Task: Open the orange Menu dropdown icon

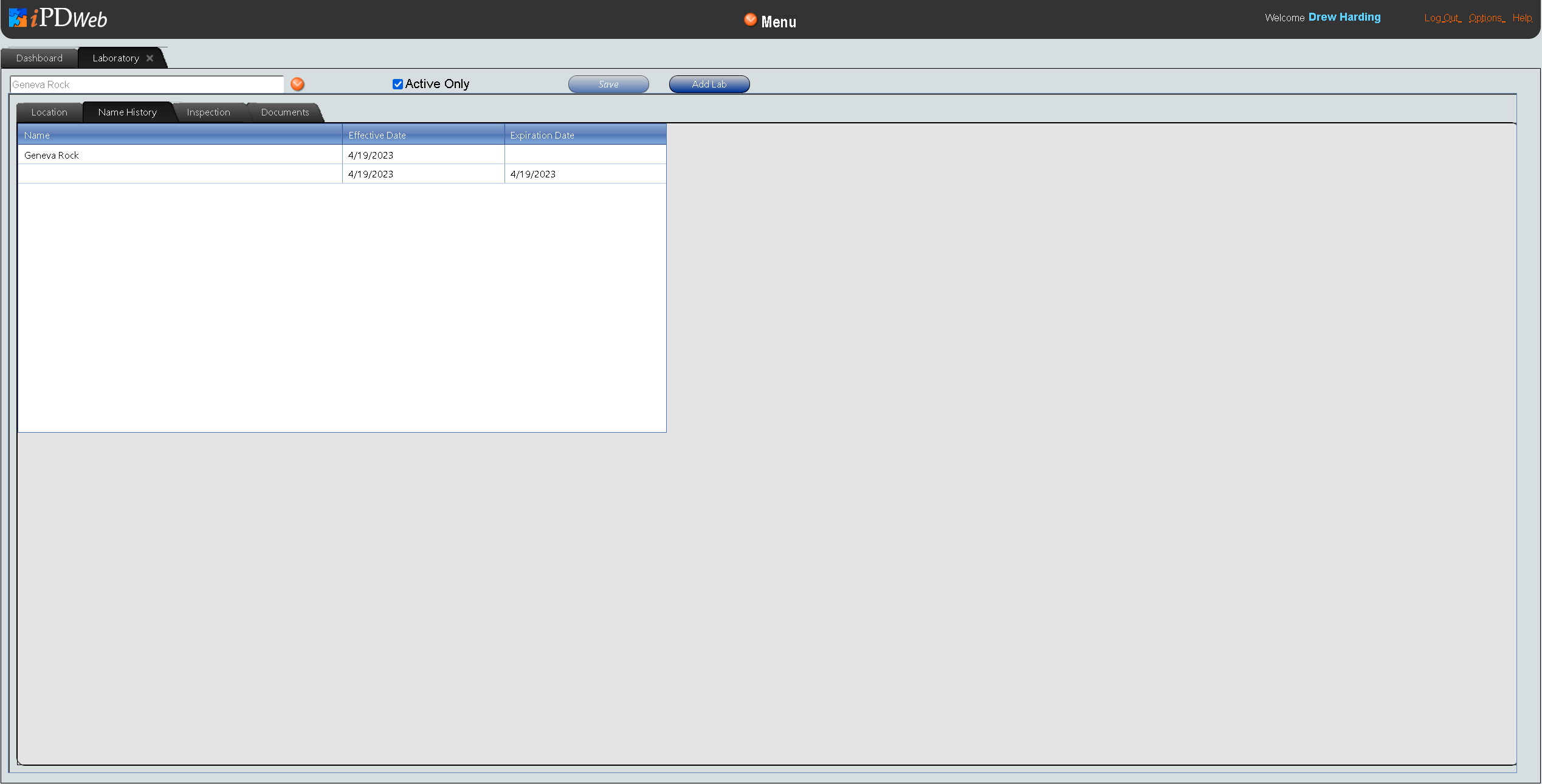Action: (x=750, y=20)
